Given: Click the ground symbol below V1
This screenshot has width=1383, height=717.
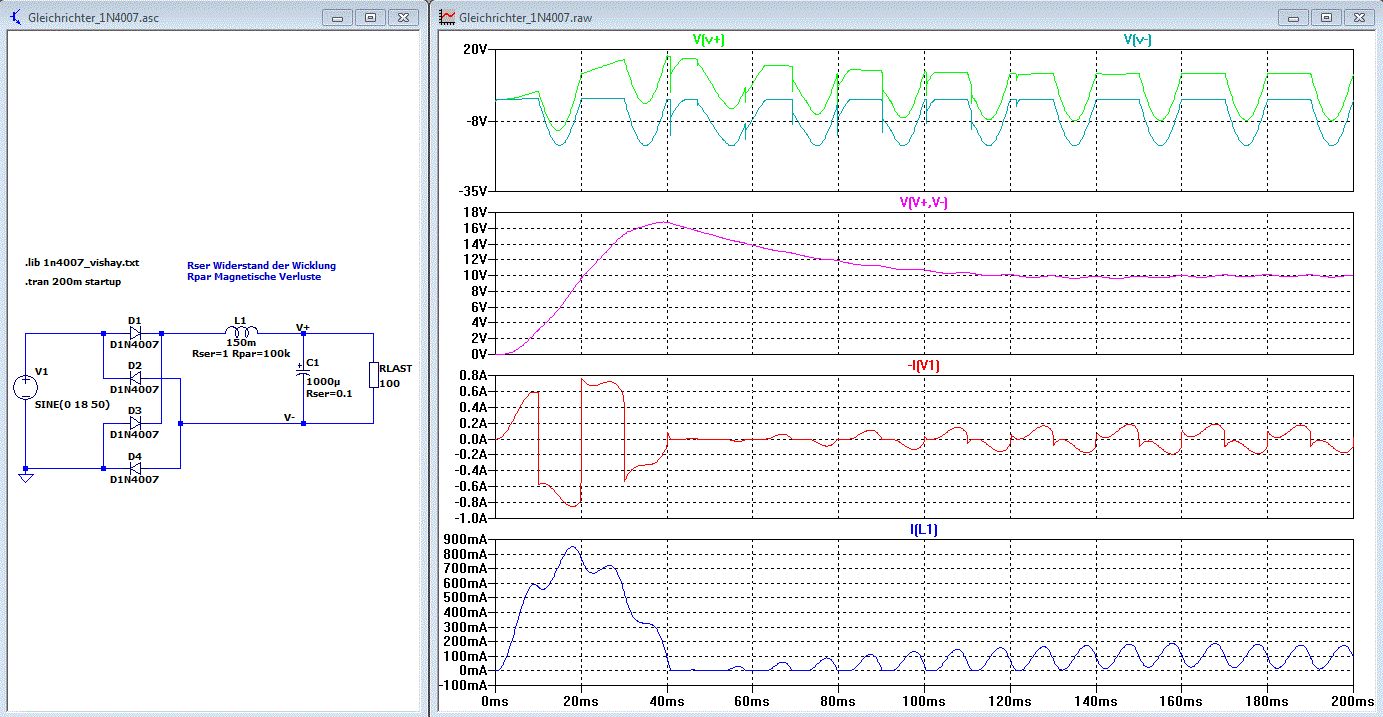Looking at the screenshot, I should click(x=26, y=478).
